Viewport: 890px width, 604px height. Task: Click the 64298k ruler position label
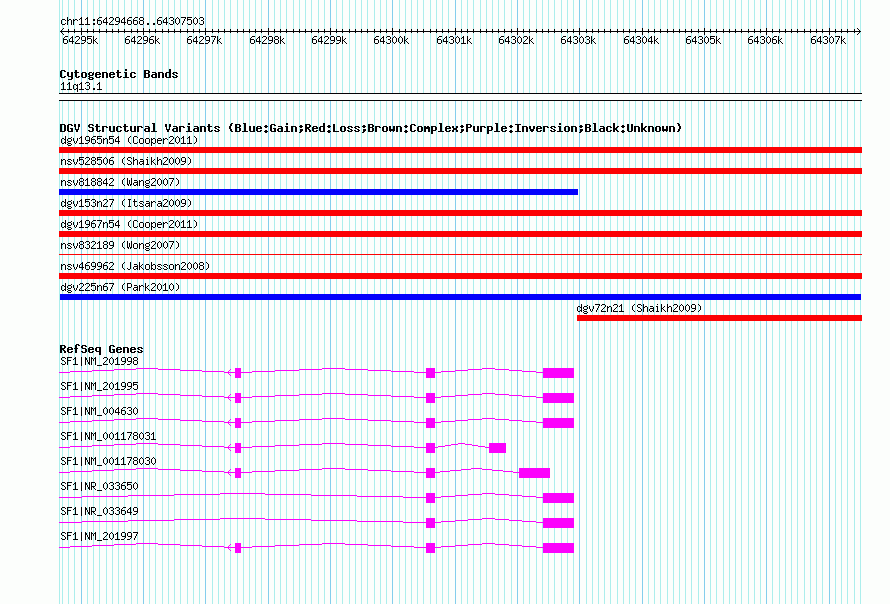click(267, 40)
